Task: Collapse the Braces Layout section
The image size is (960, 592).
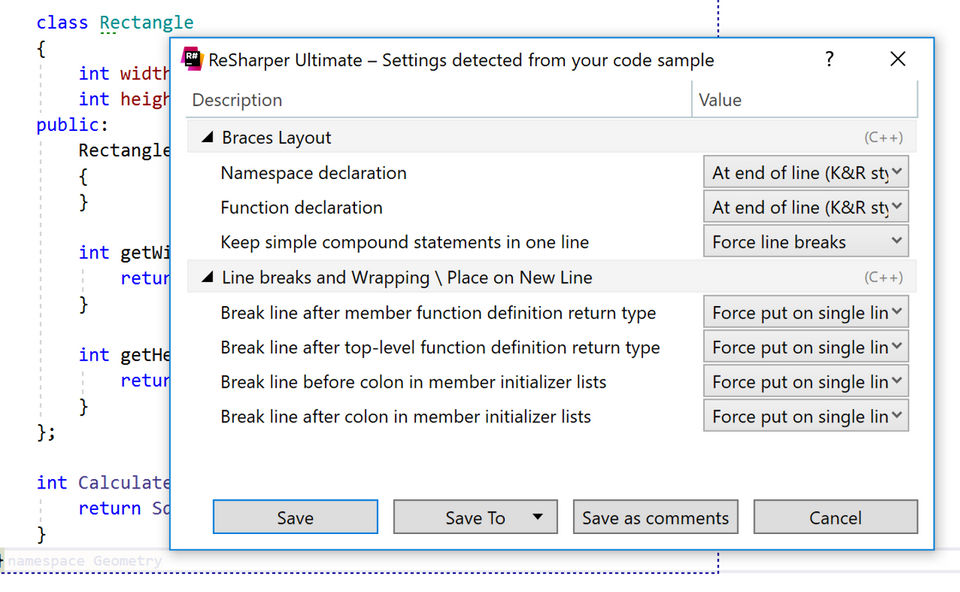Action: pos(207,138)
